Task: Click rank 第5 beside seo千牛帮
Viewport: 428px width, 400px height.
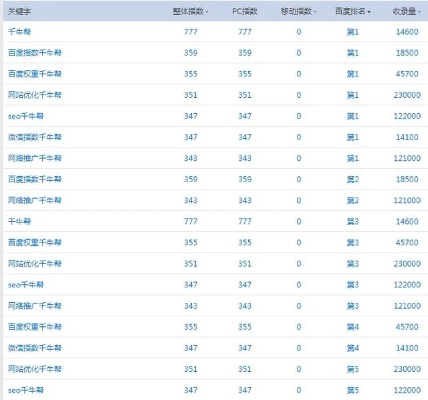Action: click(353, 390)
